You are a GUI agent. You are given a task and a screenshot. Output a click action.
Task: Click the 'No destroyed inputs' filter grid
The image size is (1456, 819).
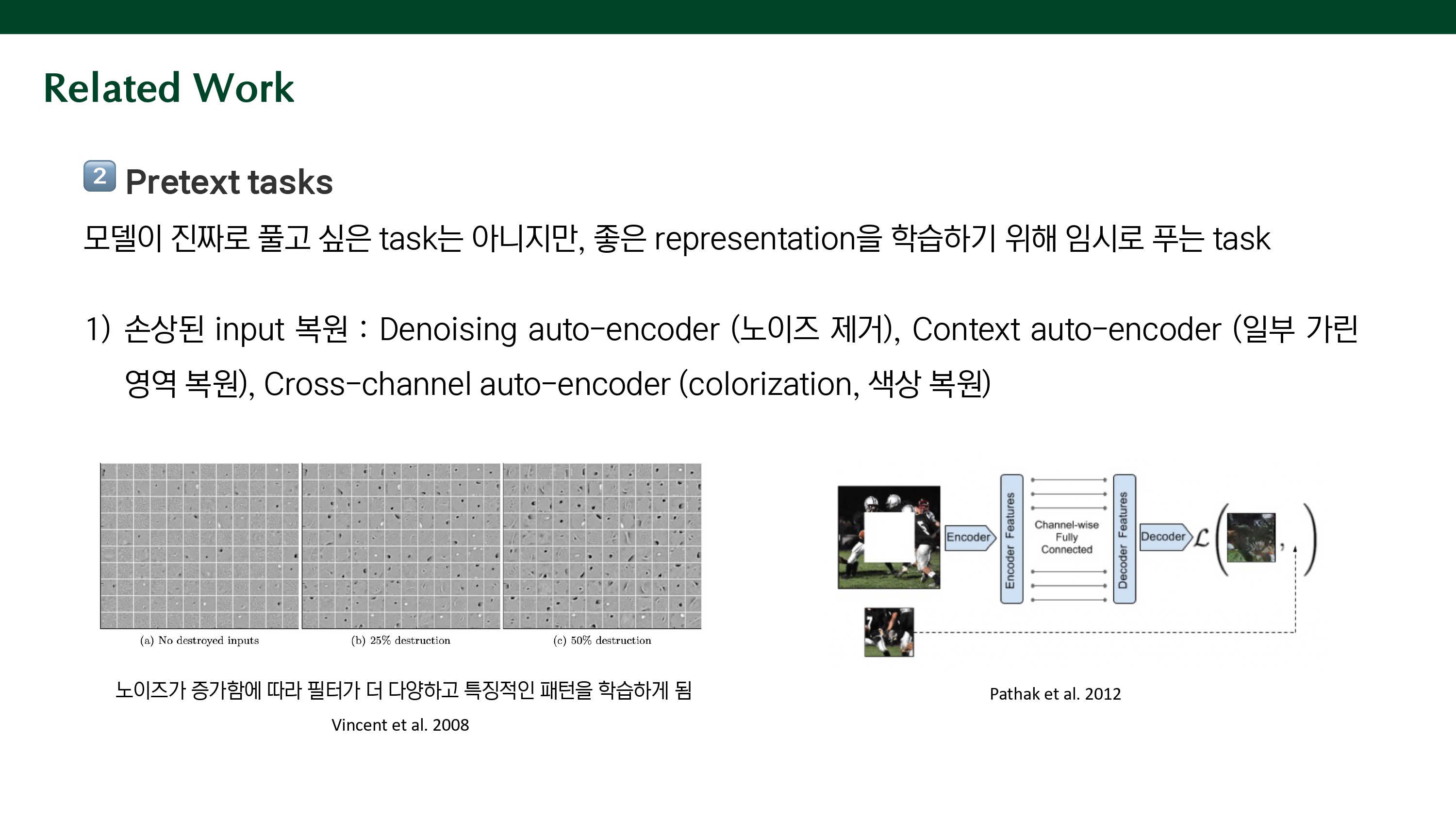tap(199, 546)
